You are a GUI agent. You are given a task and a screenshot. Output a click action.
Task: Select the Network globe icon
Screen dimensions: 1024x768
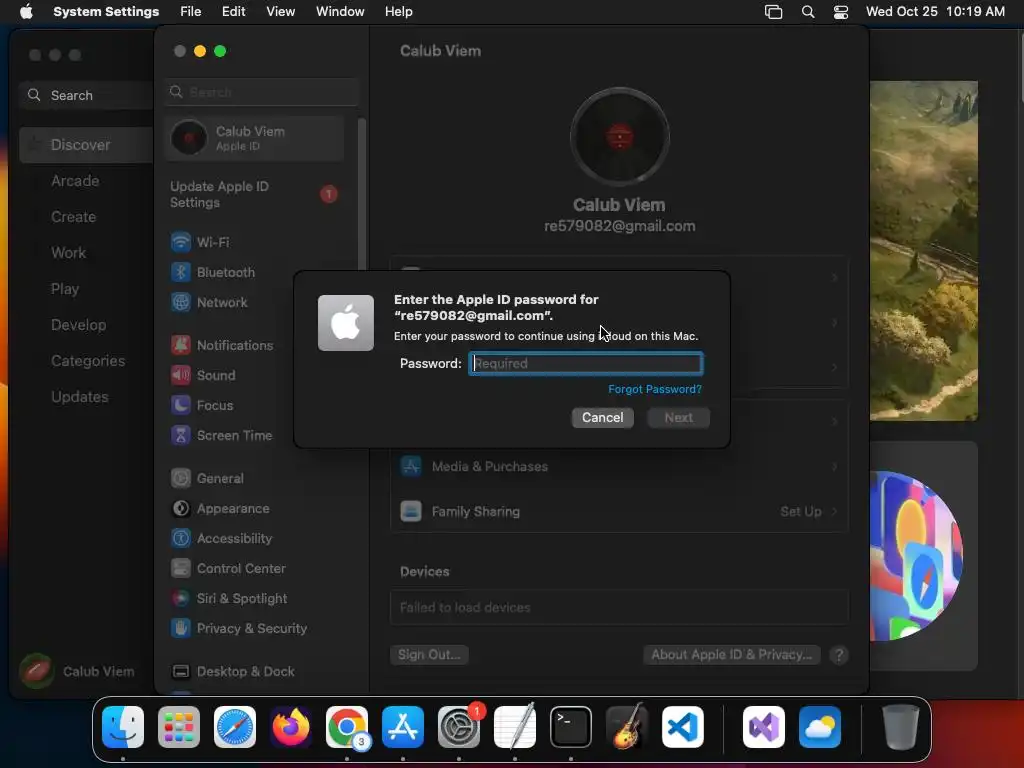coord(181,302)
